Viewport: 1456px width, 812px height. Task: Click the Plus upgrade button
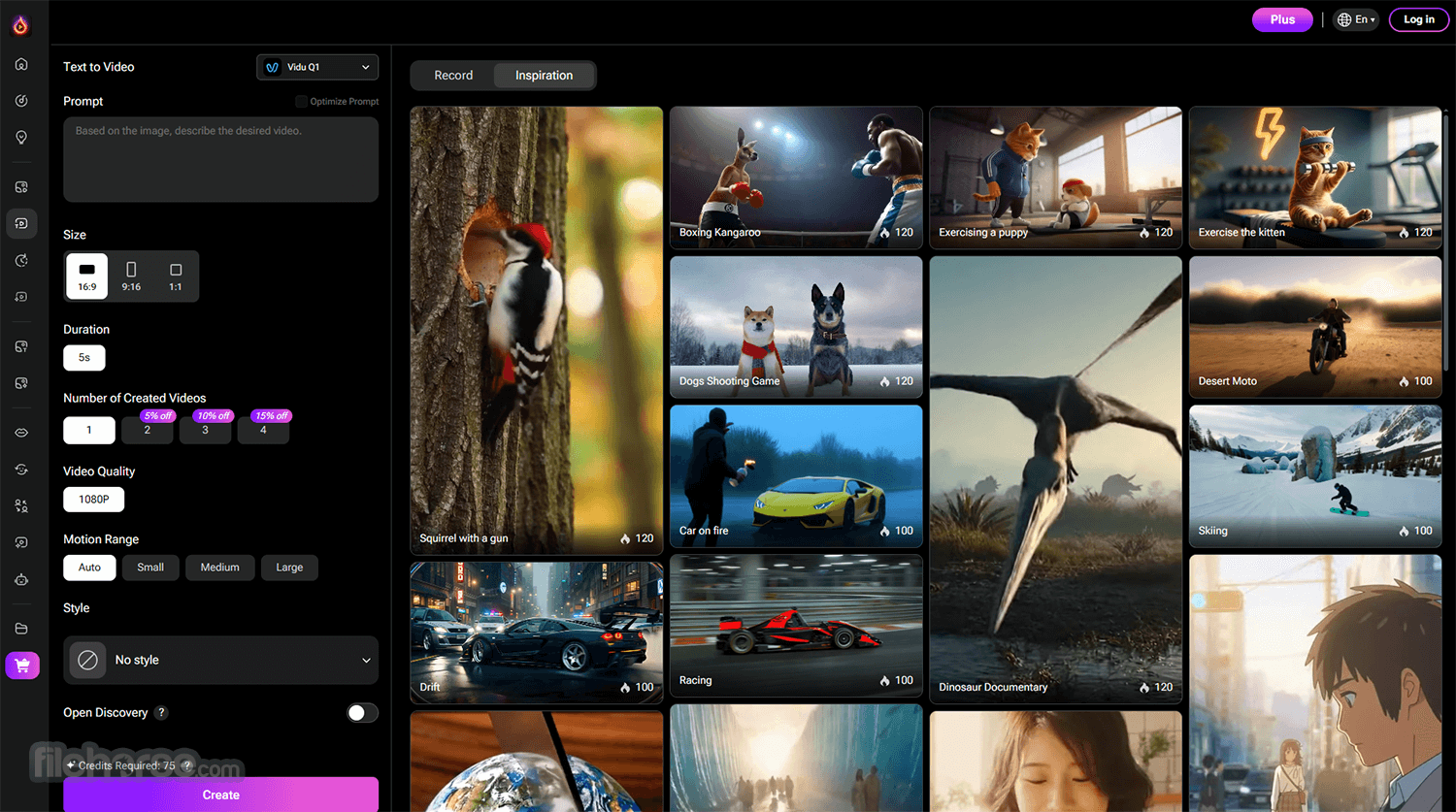click(1282, 19)
